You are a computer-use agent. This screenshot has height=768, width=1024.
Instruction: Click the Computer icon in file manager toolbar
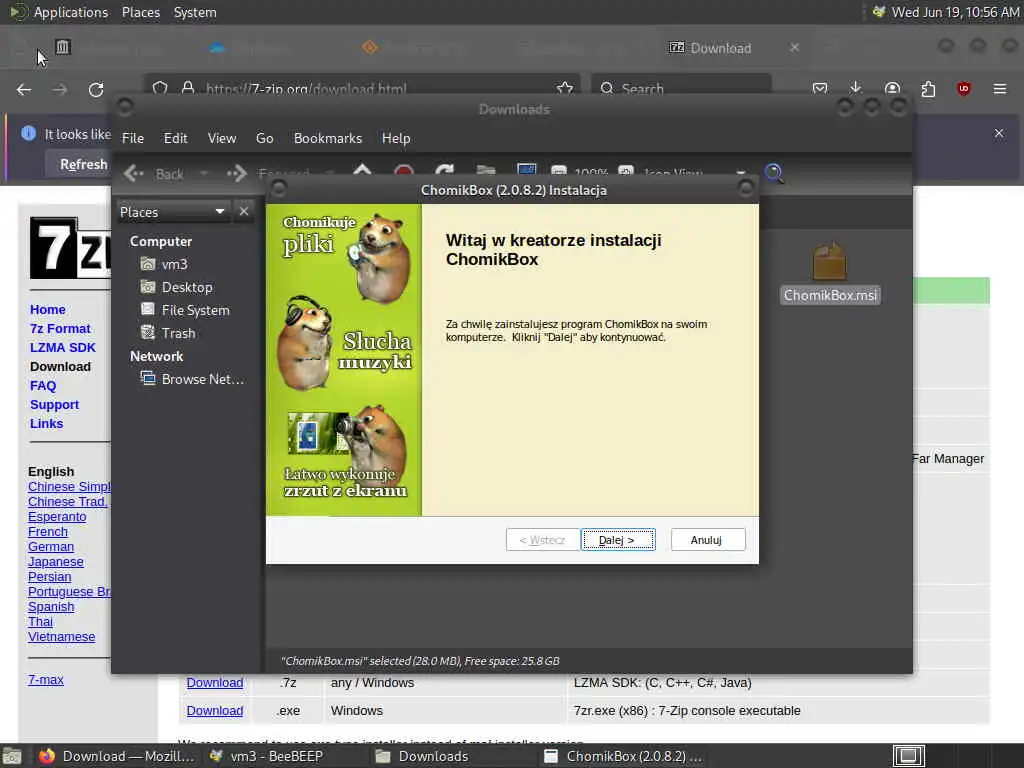pyautogui.click(x=526, y=171)
